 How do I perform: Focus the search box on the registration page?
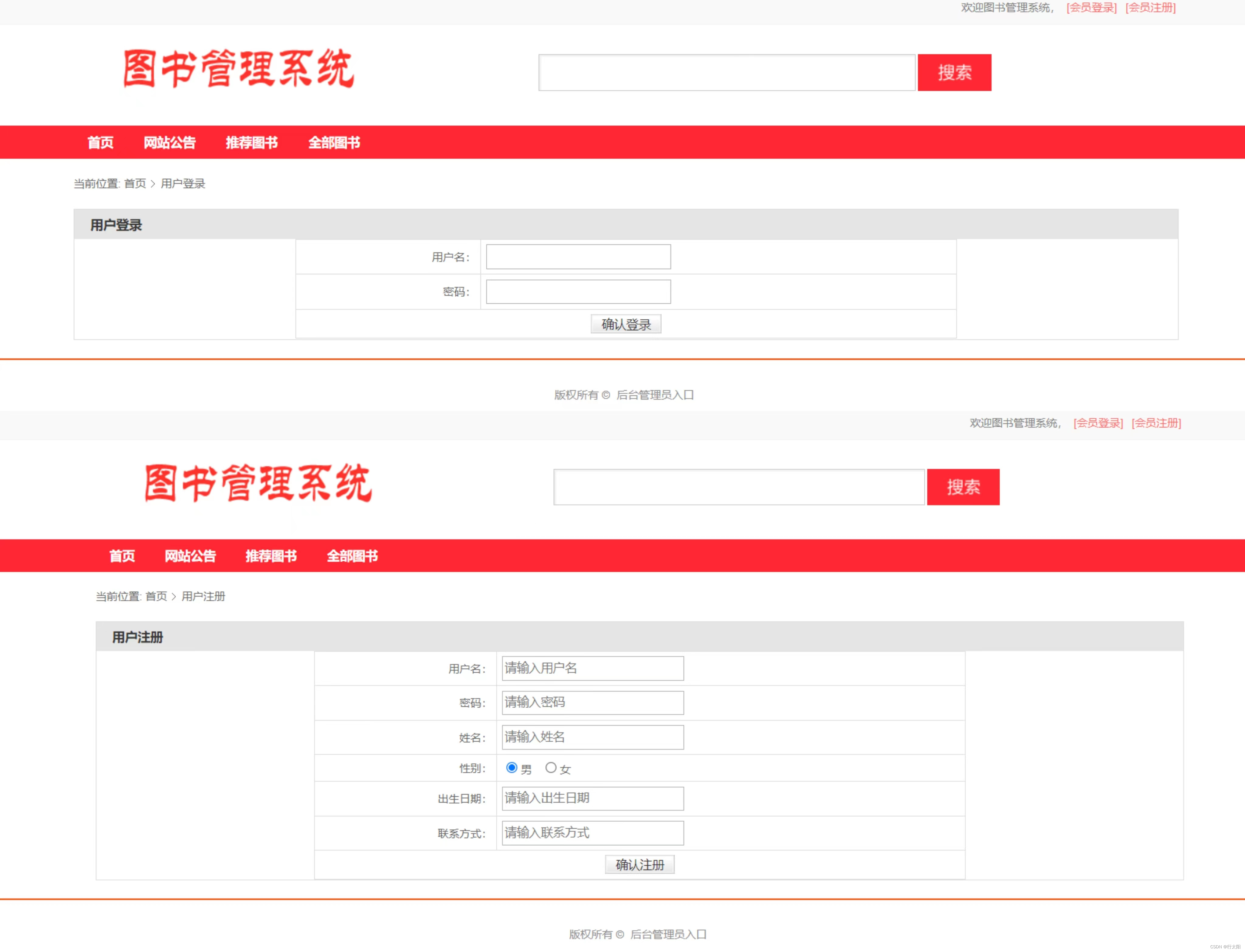(x=739, y=487)
